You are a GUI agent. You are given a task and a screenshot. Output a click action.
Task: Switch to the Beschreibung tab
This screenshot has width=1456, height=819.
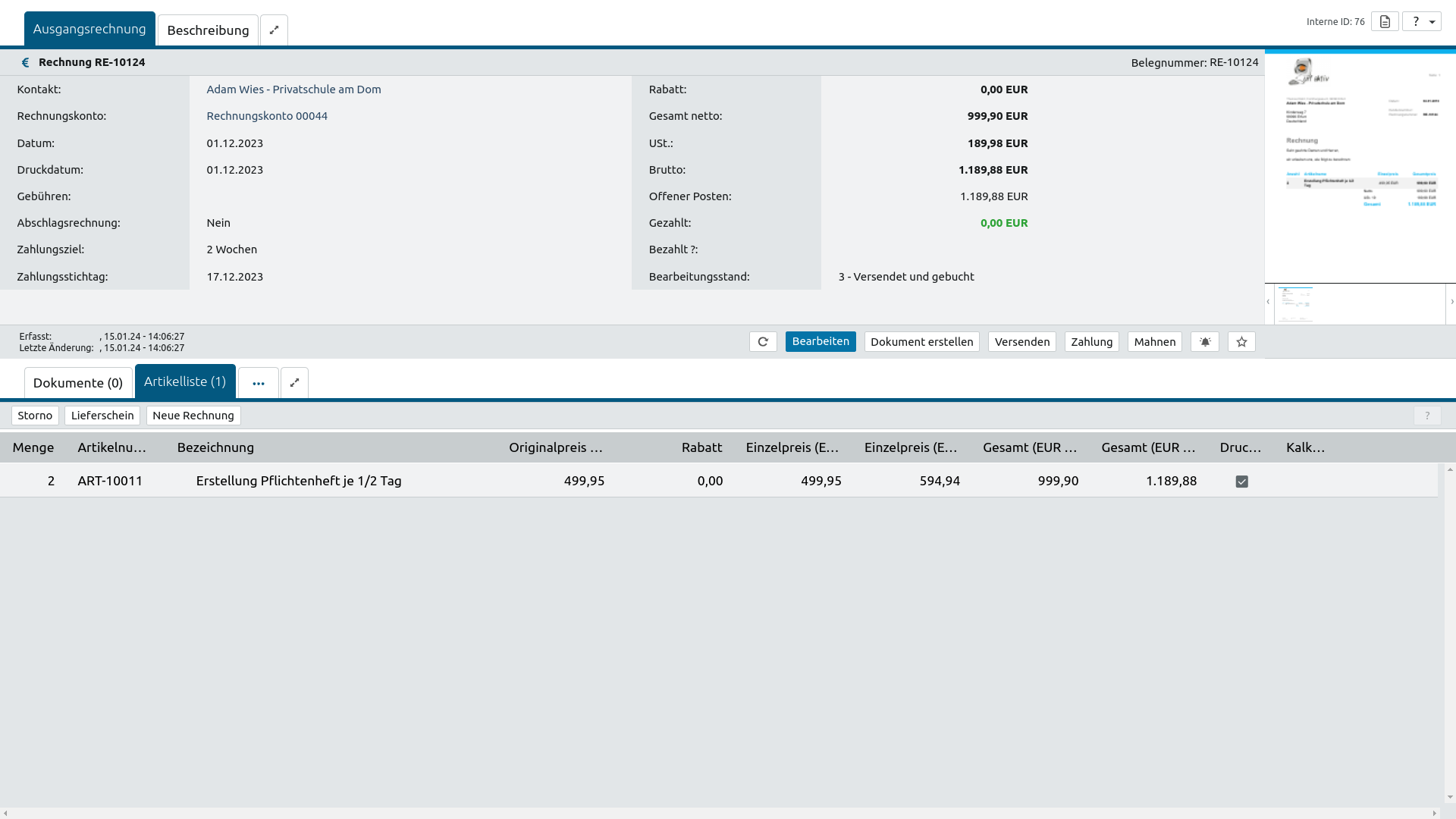[208, 30]
